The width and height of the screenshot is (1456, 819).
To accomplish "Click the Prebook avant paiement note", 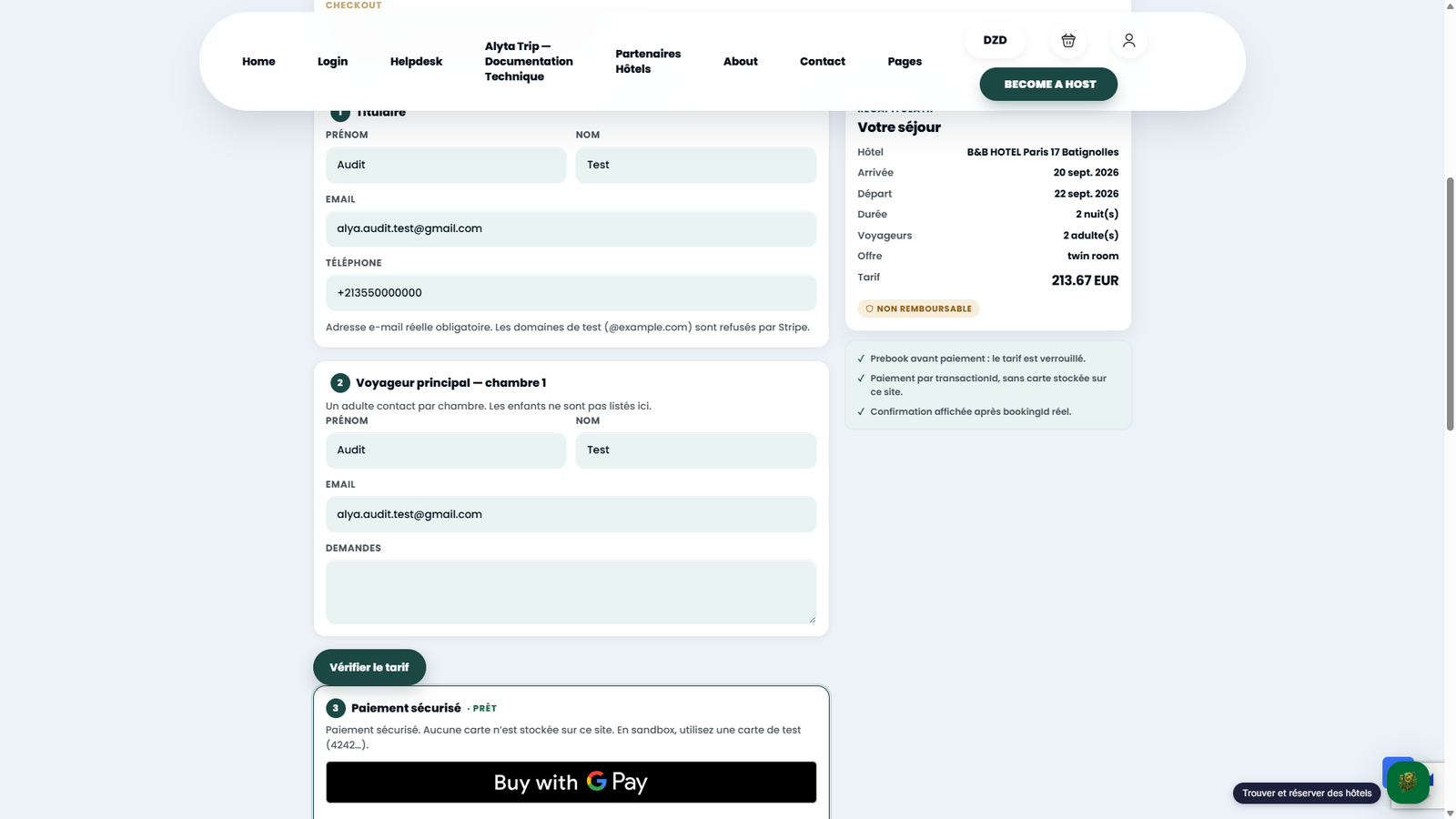I will point(977,359).
